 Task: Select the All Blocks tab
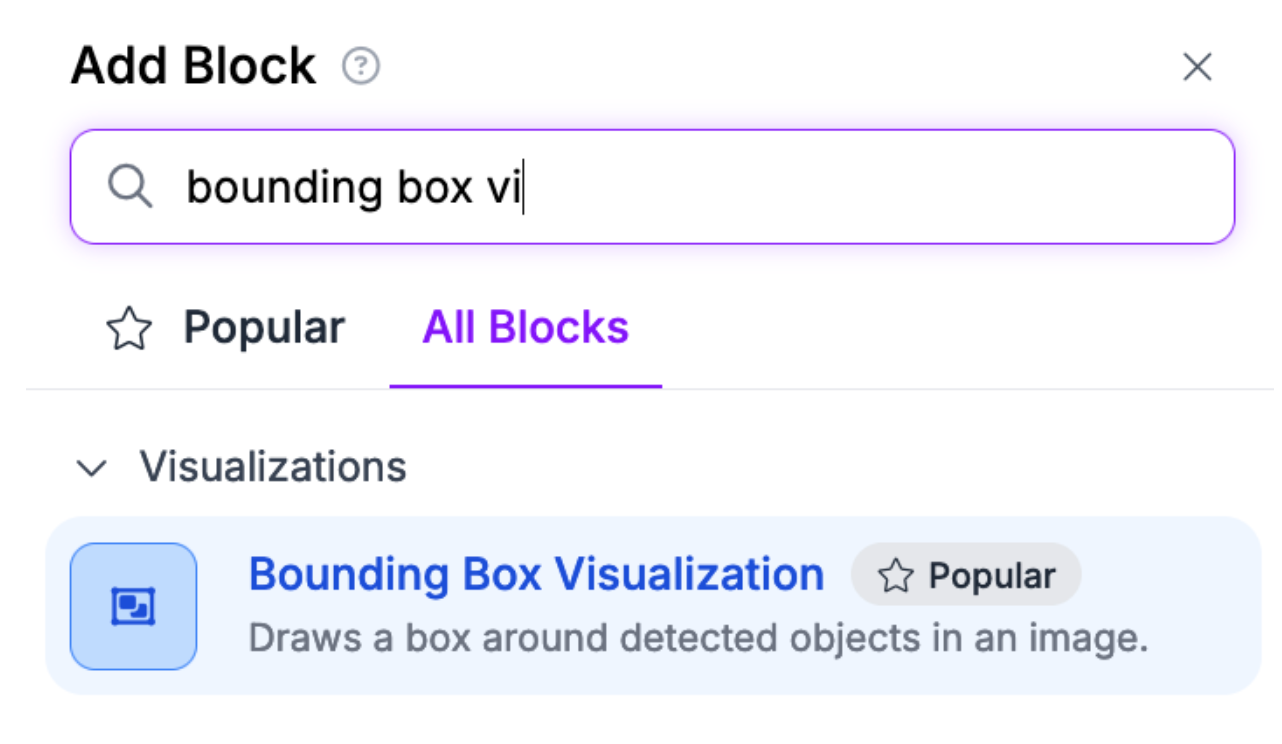pos(525,328)
